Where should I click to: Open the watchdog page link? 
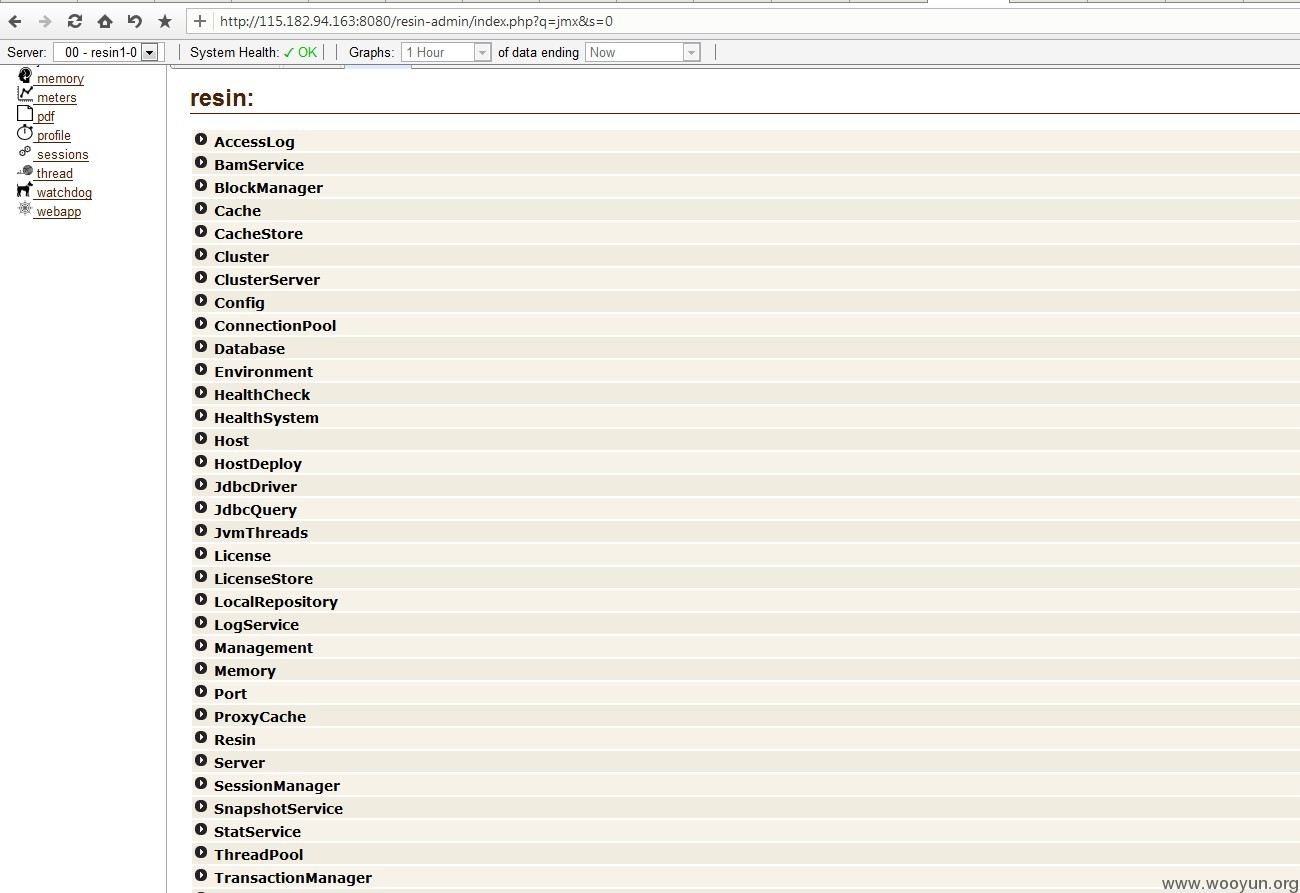(x=64, y=193)
